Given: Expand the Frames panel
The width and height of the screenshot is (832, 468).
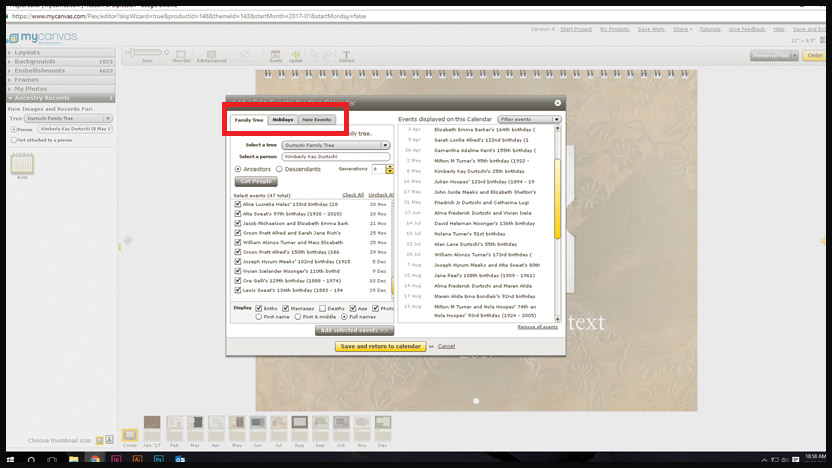Looking at the screenshot, I should (60, 80).
